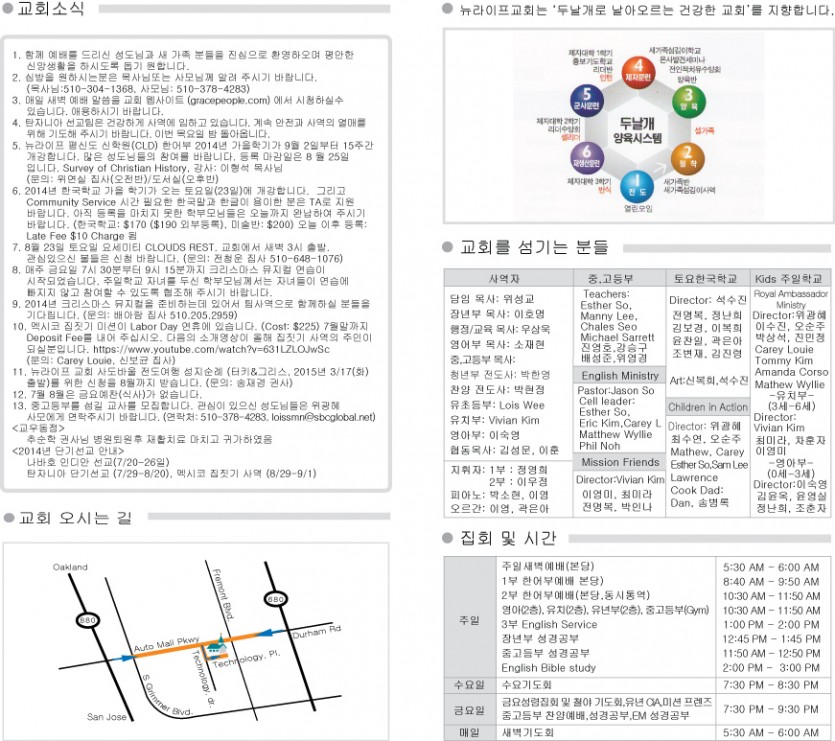
Task: Click the S Grimmer Blvd. road label
Action: click(167, 696)
